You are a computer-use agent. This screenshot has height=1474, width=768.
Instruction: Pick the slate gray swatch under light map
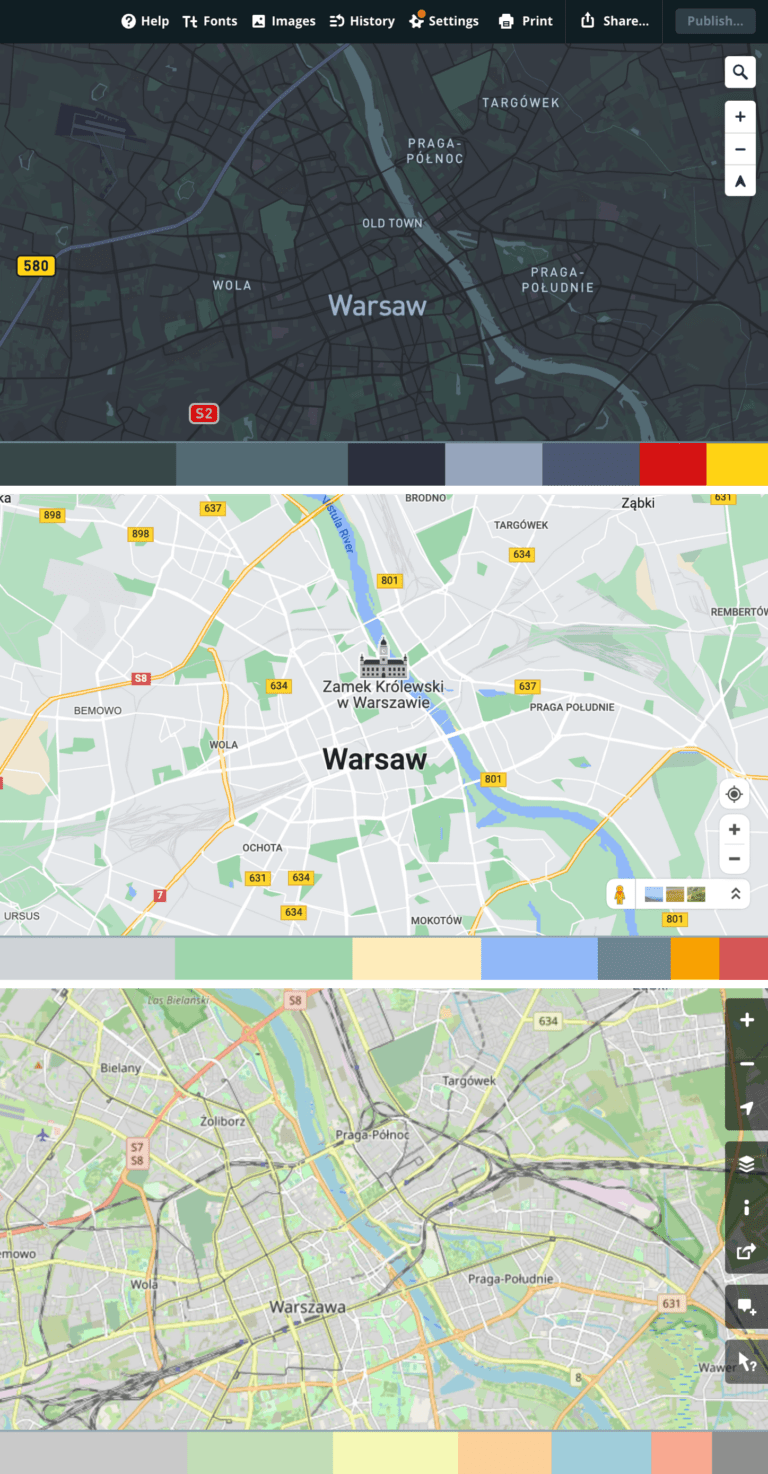(x=634, y=959)
